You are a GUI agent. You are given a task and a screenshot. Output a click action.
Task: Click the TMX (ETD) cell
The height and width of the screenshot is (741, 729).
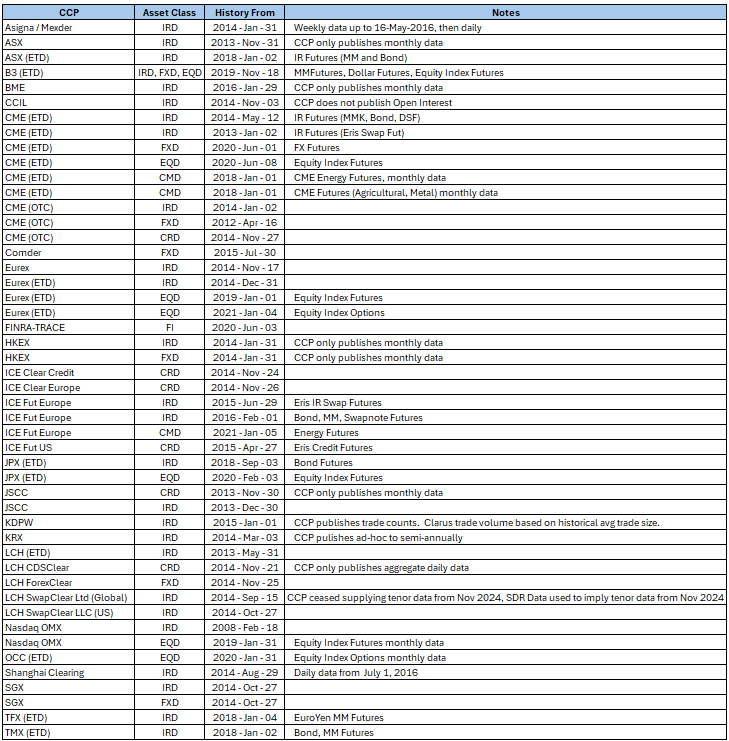69,733
